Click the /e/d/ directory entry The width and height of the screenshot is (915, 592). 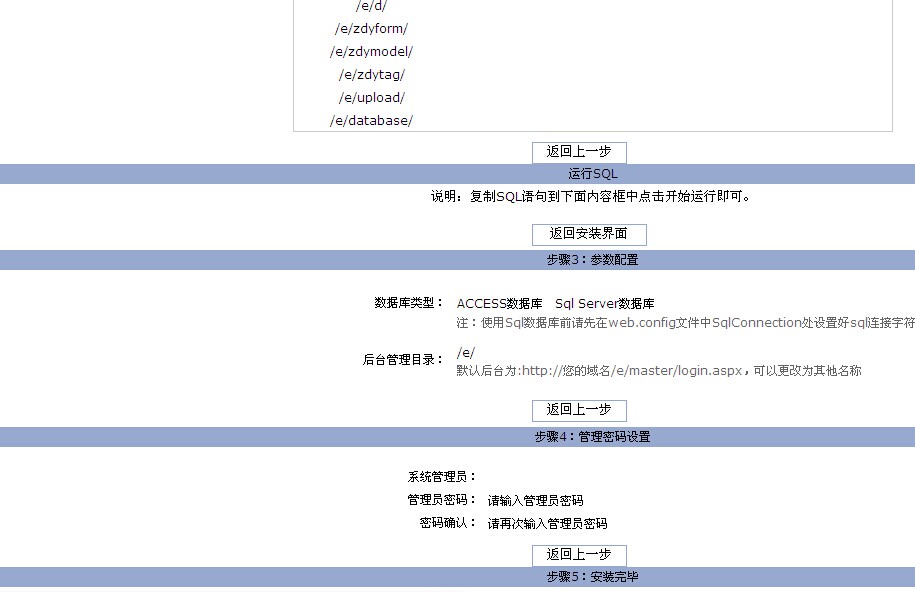(x=371, y=6)
